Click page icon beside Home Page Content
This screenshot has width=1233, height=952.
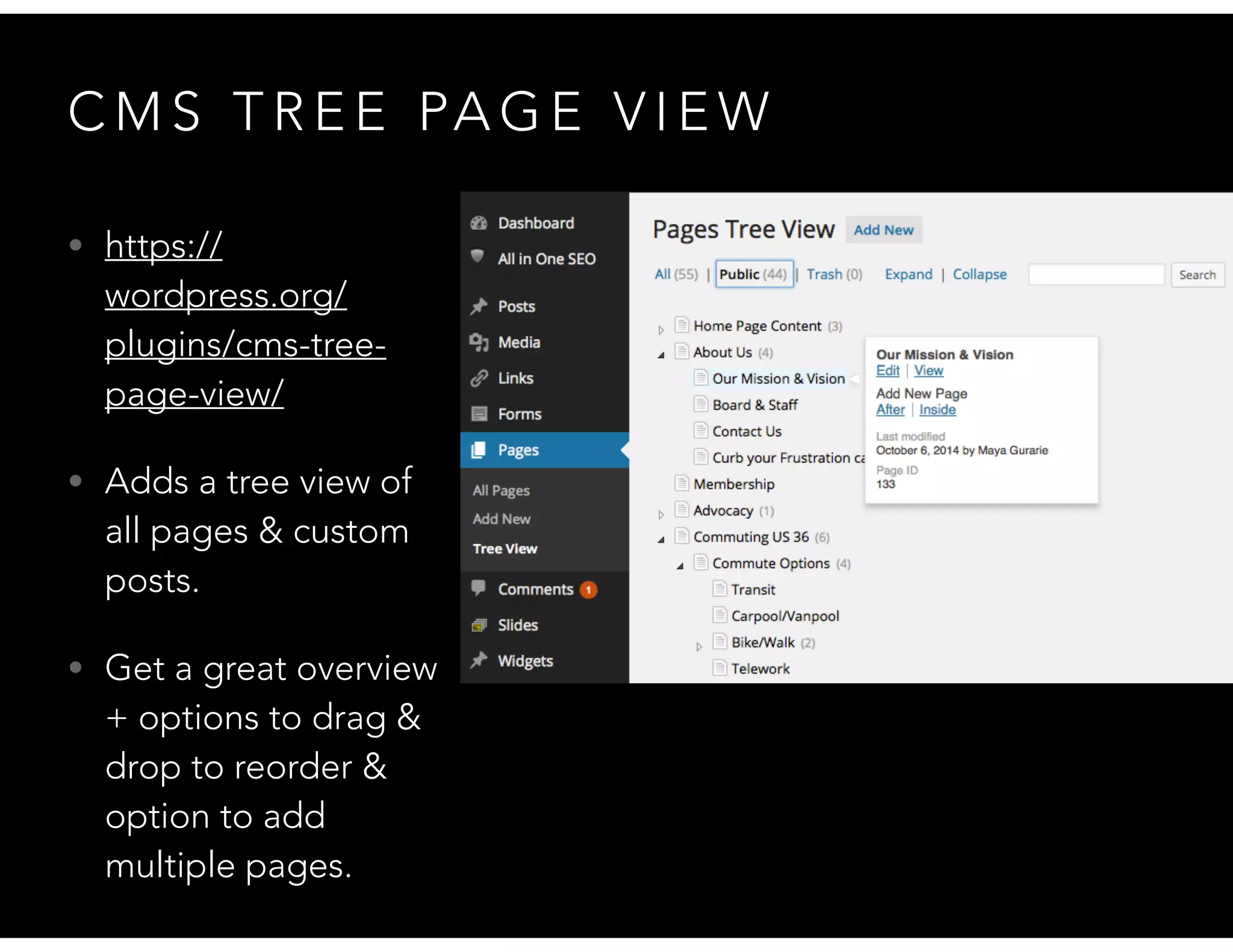coord(682,325)
